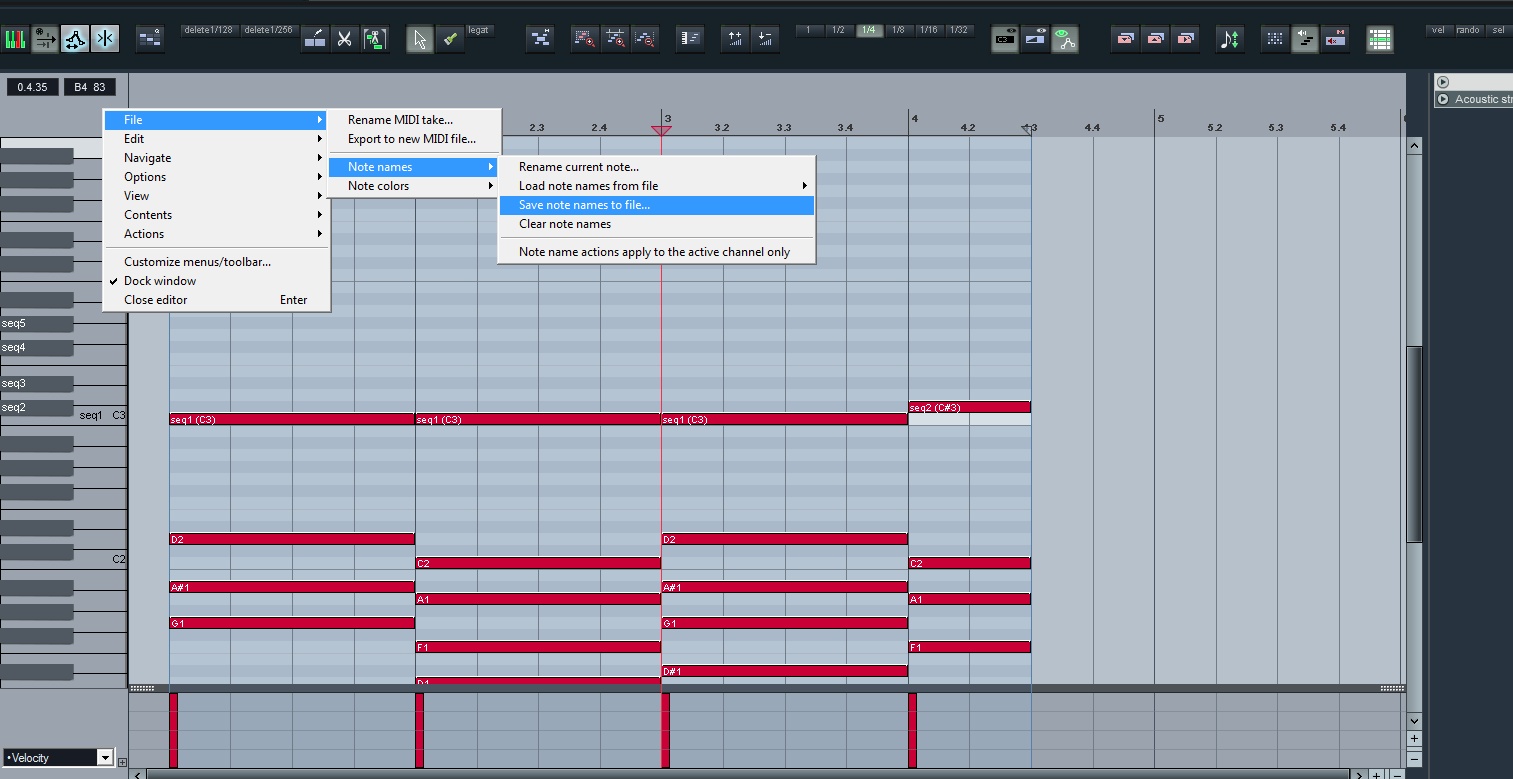Click the middle pink folder-arrow toolbar icon
Viewport: 1513px width, 779px height.
[x=1156, y=39]
